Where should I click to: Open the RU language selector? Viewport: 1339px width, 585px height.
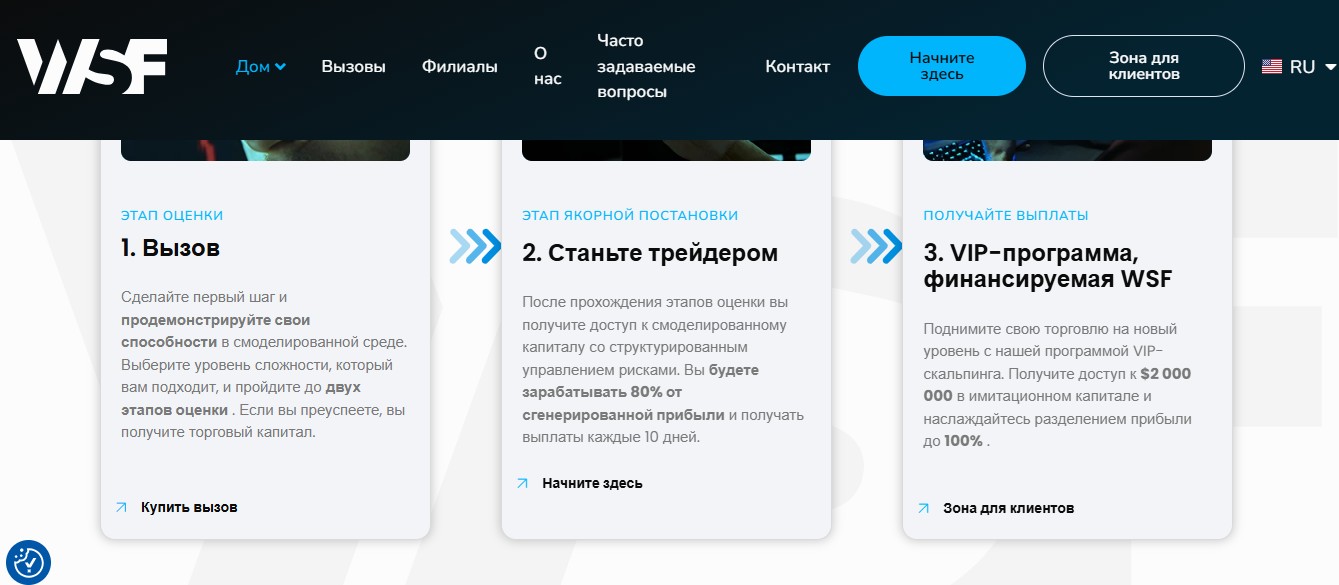pyautogui.click(x=1299, y=67)
